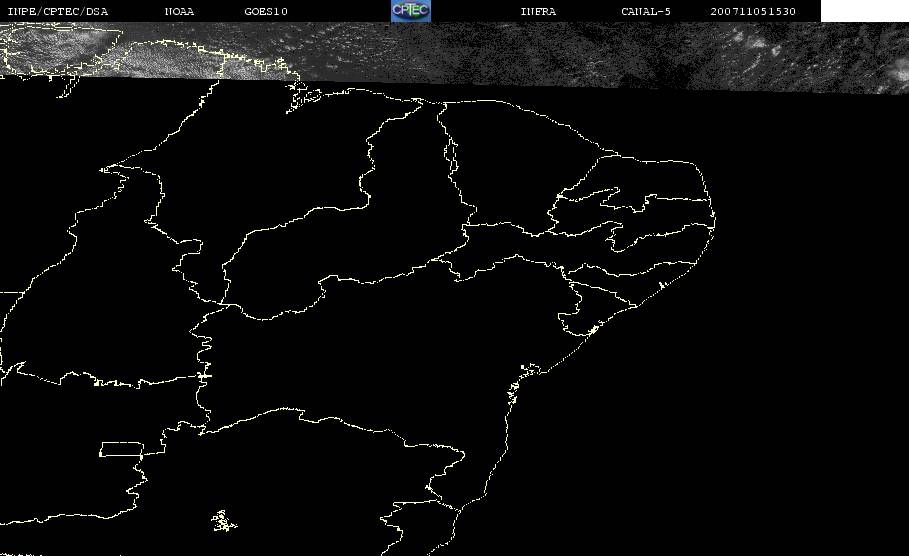Click the NOAA label in the header

(179, 12)
